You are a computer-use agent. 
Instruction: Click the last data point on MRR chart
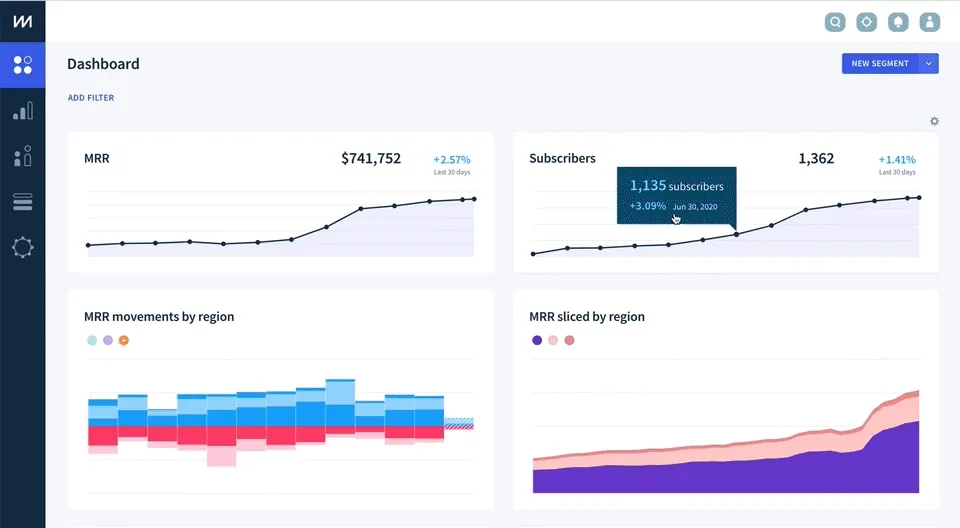(474, 199)
